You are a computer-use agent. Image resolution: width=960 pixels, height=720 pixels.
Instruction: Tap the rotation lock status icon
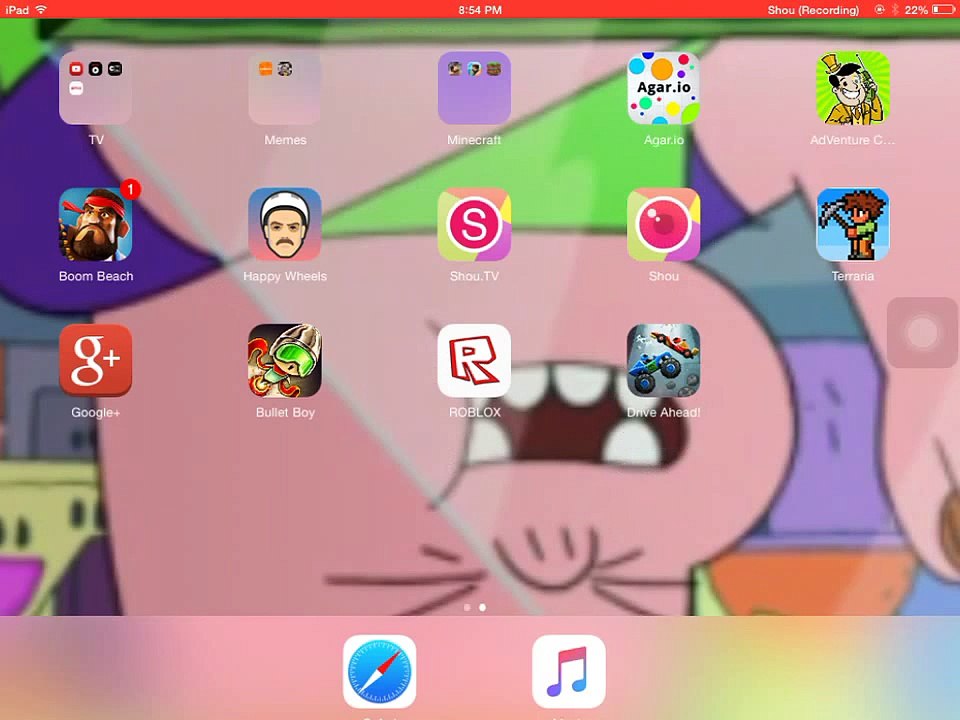(x=879, y=10)
